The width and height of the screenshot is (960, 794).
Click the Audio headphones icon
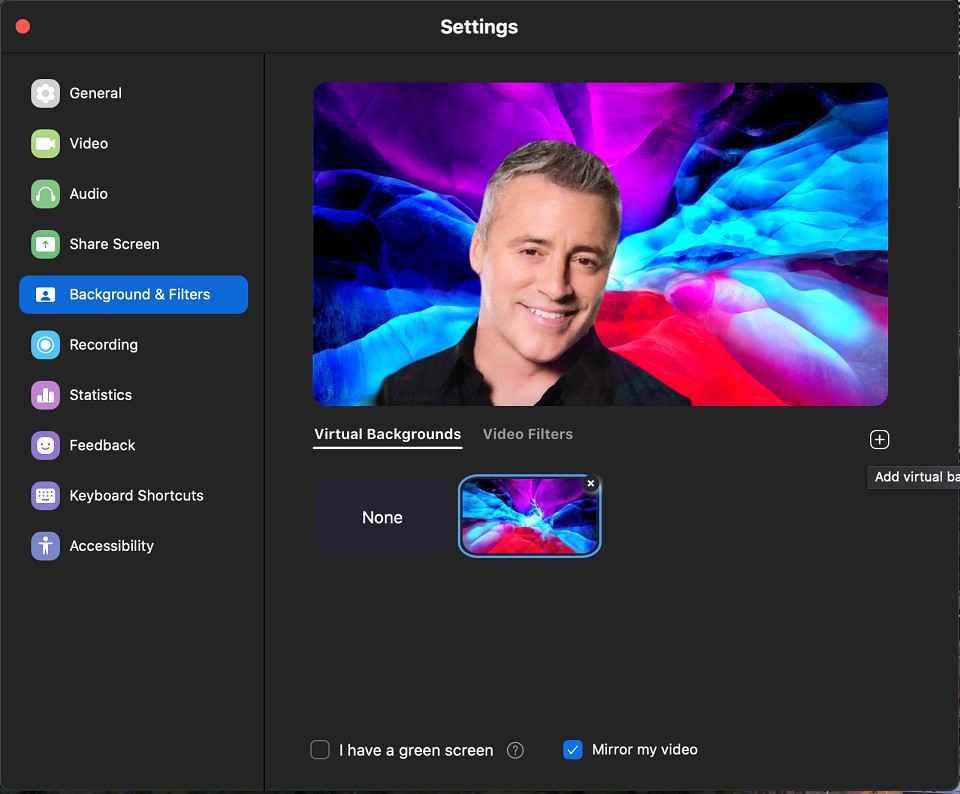tap(45, 194)
